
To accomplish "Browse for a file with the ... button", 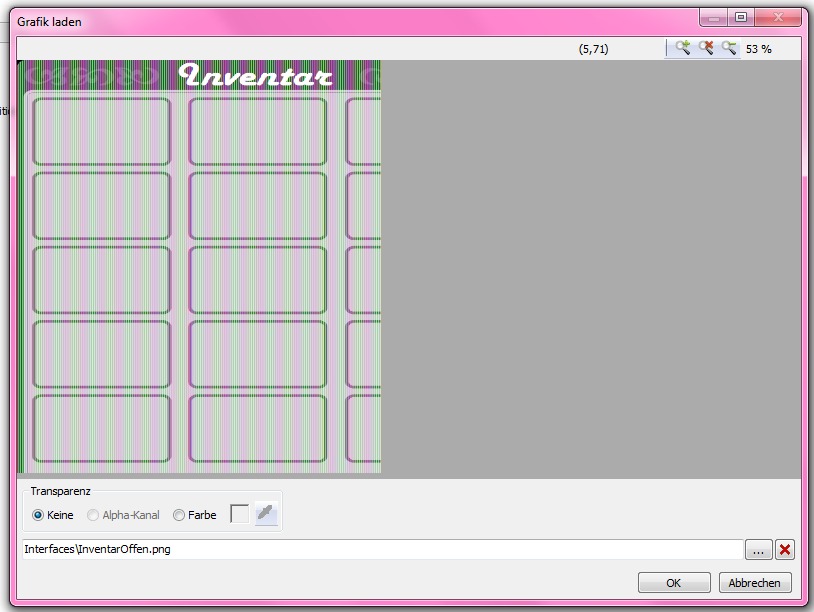I will (x=758, y=549).
